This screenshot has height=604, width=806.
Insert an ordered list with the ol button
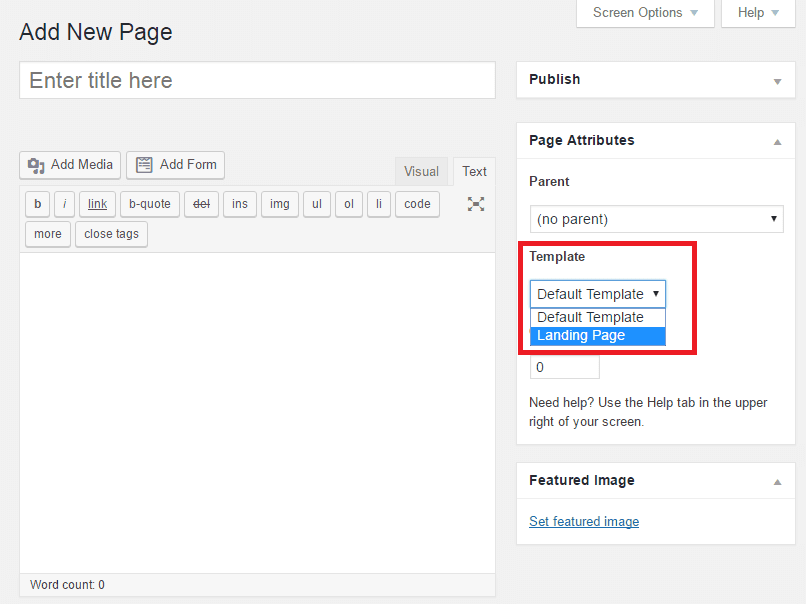coord(349,204)
